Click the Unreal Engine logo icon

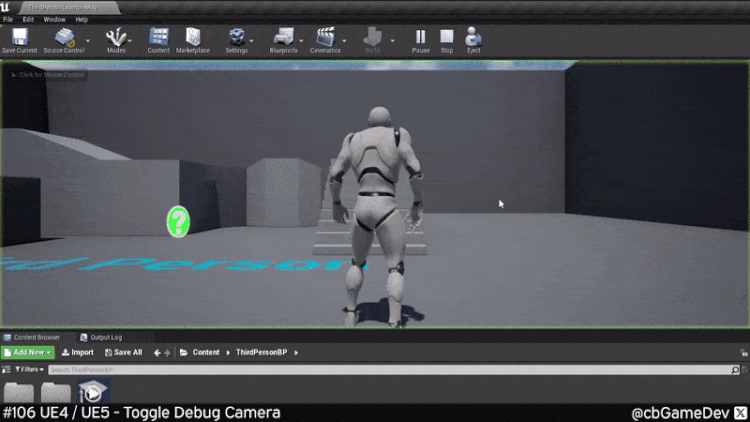[x=5, y=7]
